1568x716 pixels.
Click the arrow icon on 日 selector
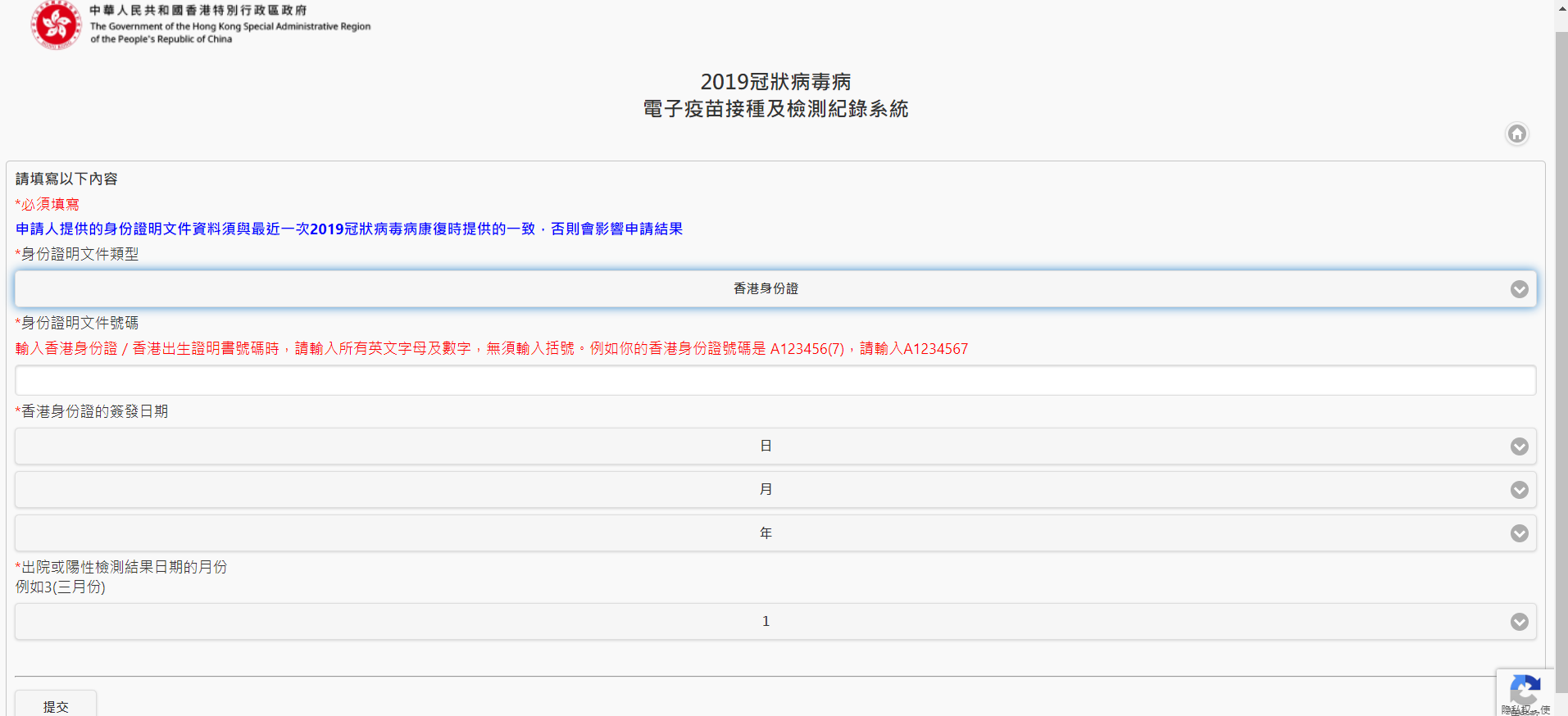click(x=1519, y=446)
